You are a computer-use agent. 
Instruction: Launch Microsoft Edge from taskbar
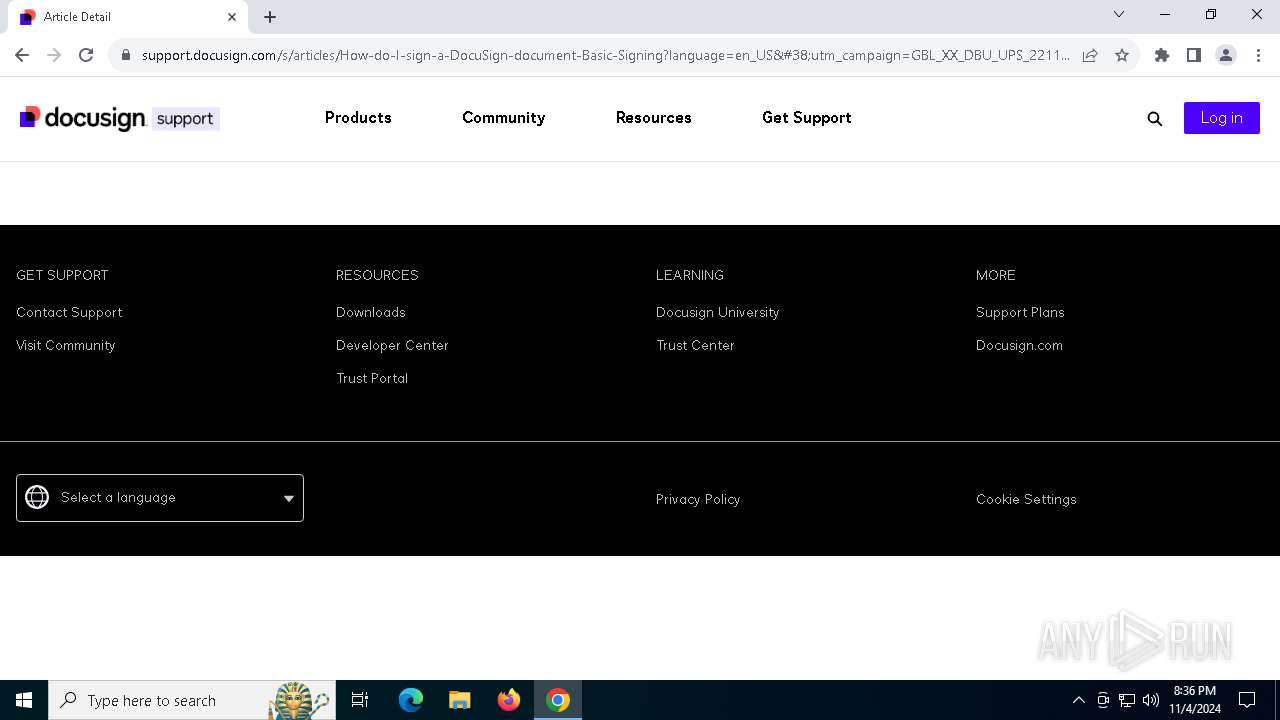411,700
